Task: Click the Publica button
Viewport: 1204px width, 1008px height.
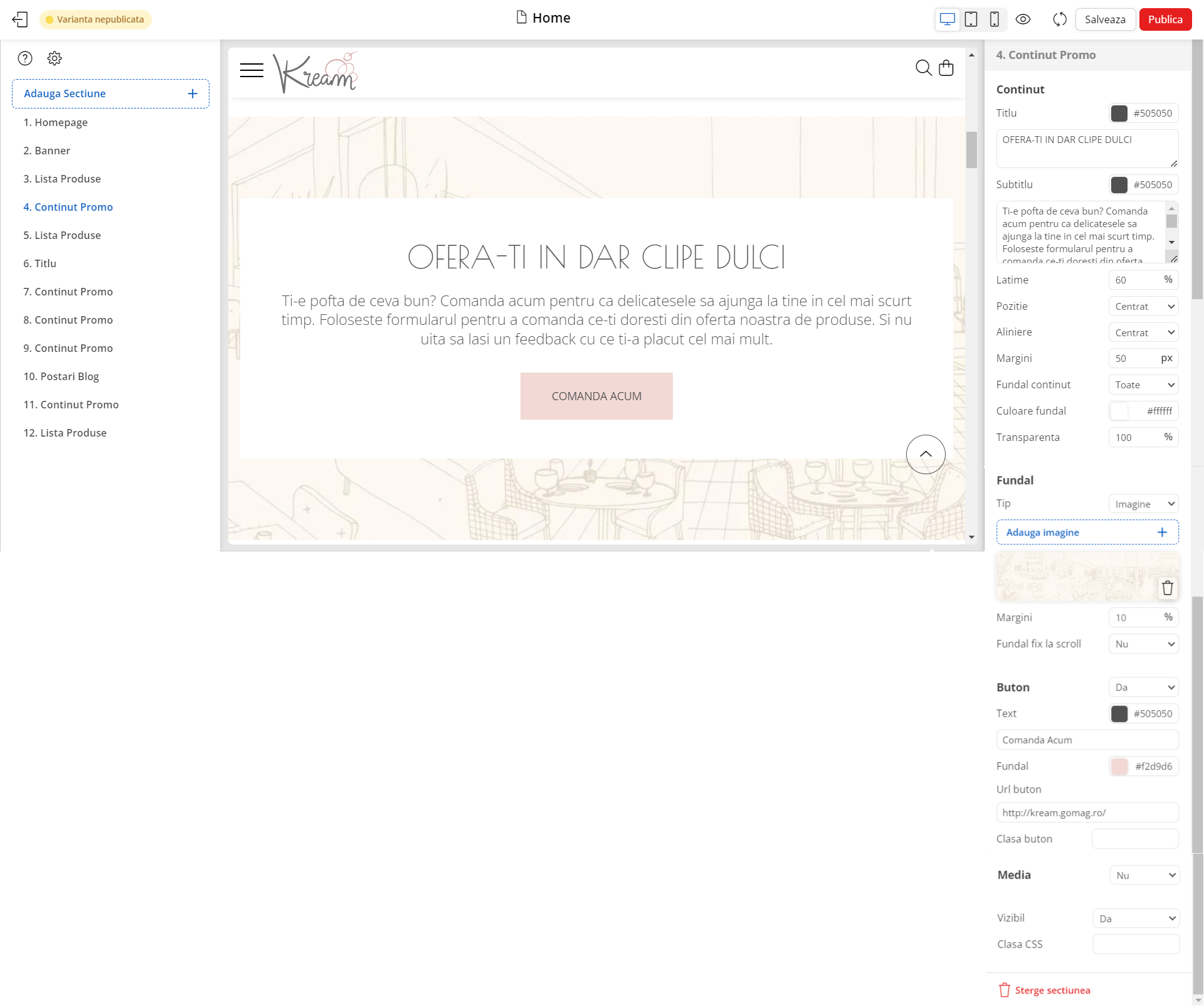Action: pos(1164,19)
